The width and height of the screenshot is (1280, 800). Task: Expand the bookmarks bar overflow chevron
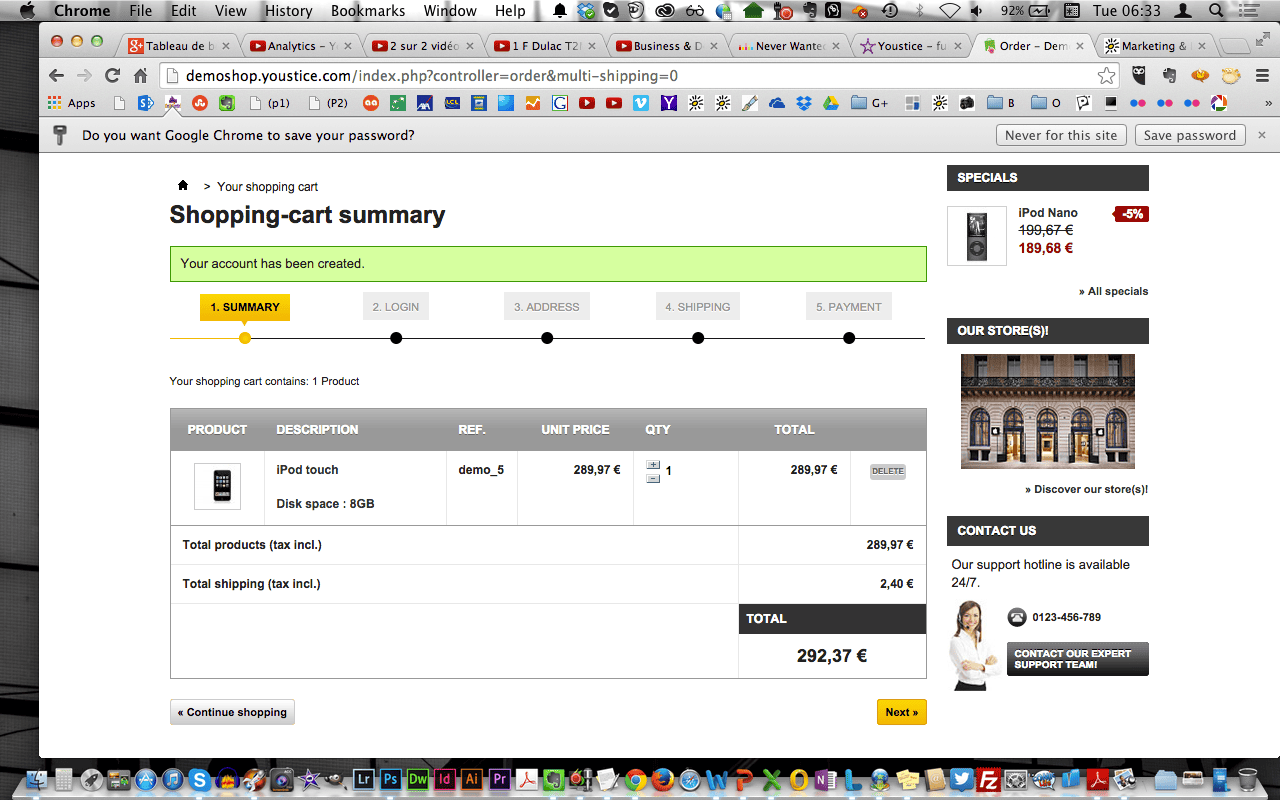click(x=1268, y=103)
